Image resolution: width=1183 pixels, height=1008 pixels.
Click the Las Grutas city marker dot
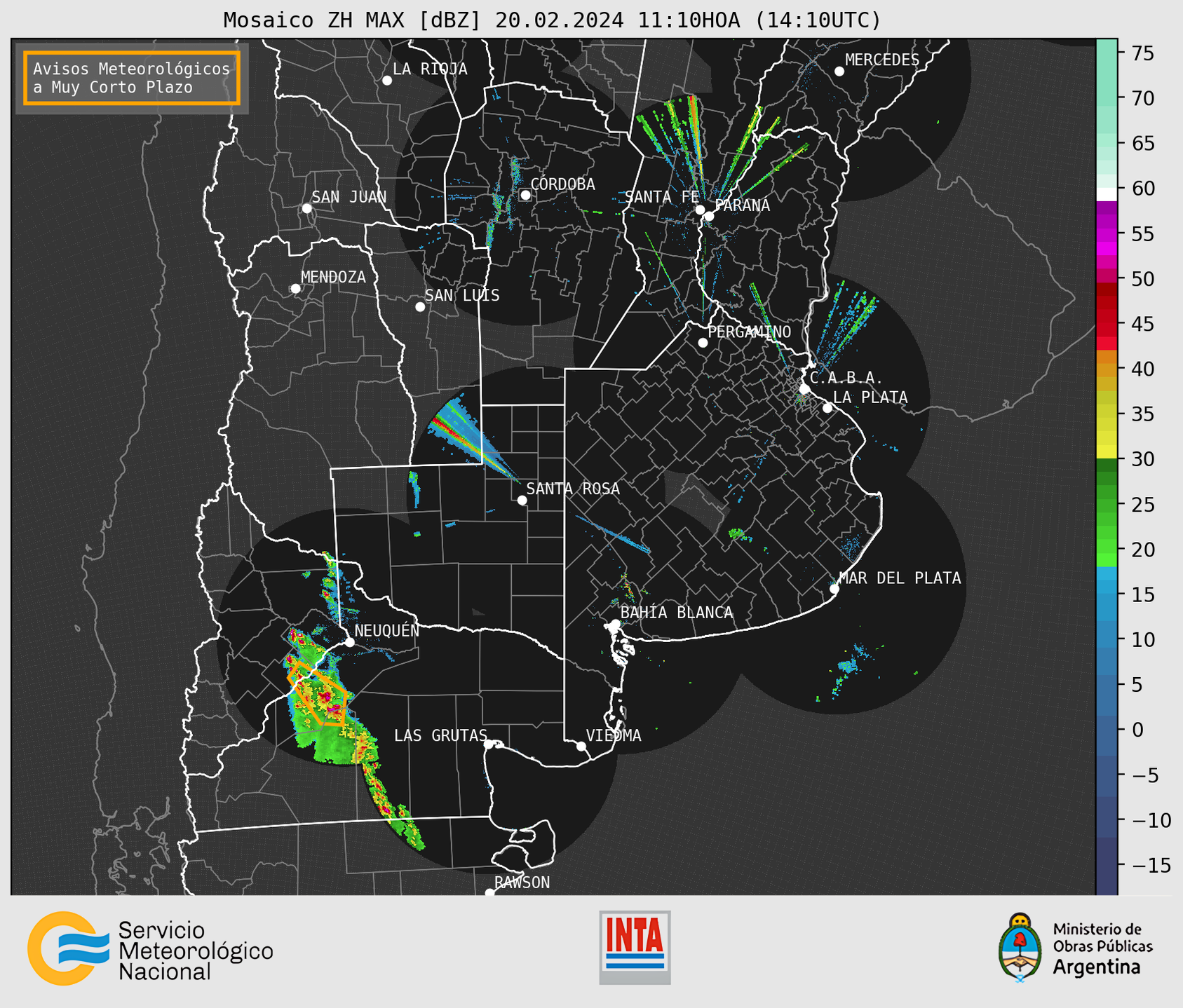click(x=489, y=744)
